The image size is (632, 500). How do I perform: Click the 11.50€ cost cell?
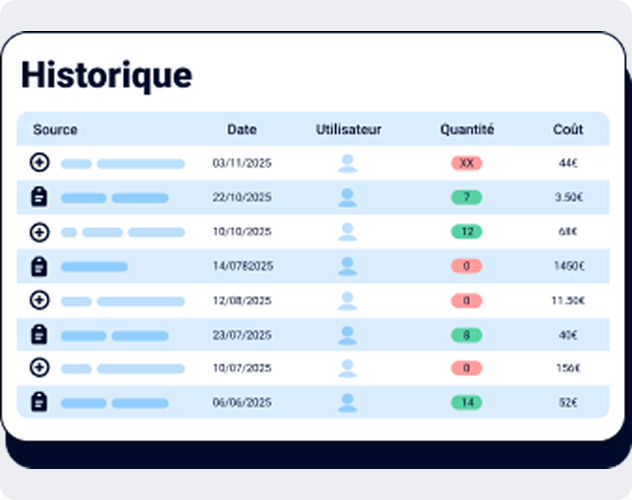pyautogui.click(x=568, y=301)
